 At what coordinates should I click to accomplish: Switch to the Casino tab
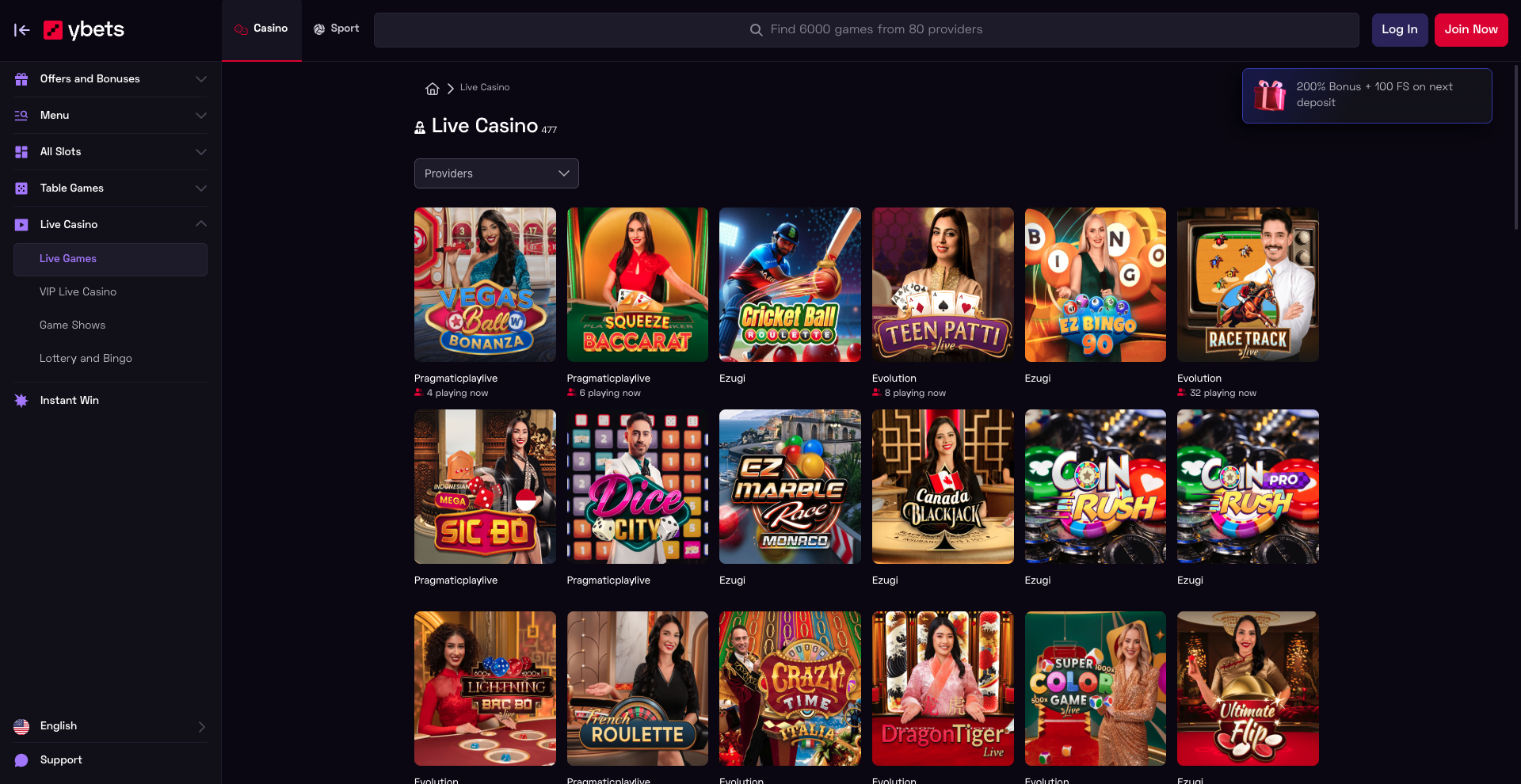(261, 29)
